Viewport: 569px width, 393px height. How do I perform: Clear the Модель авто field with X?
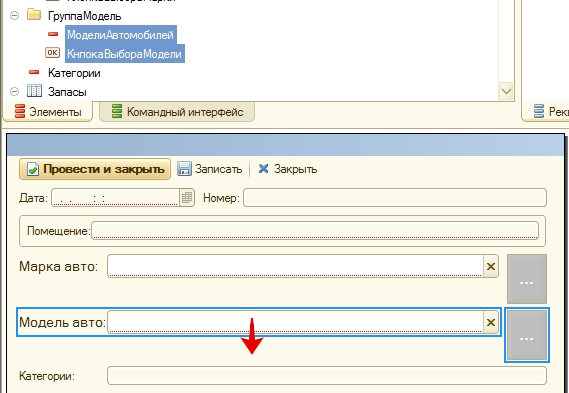491,322
